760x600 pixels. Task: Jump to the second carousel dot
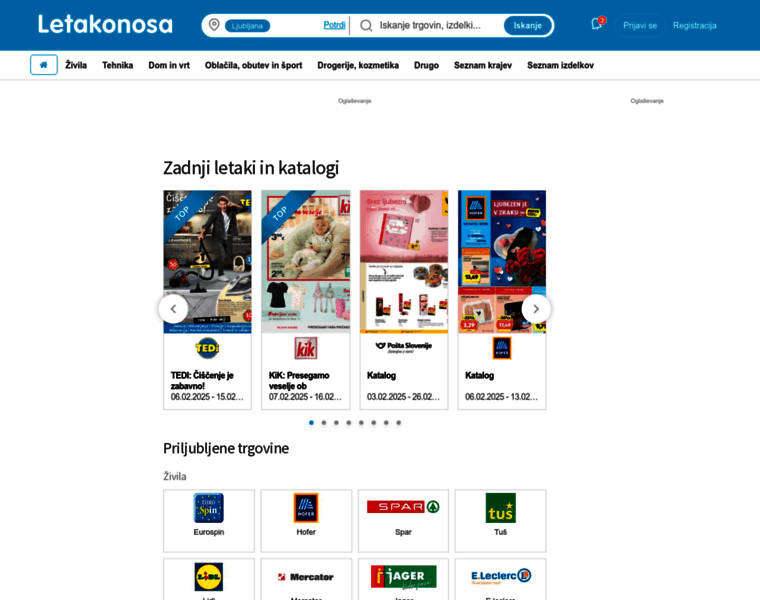click(x=324, y=423)
